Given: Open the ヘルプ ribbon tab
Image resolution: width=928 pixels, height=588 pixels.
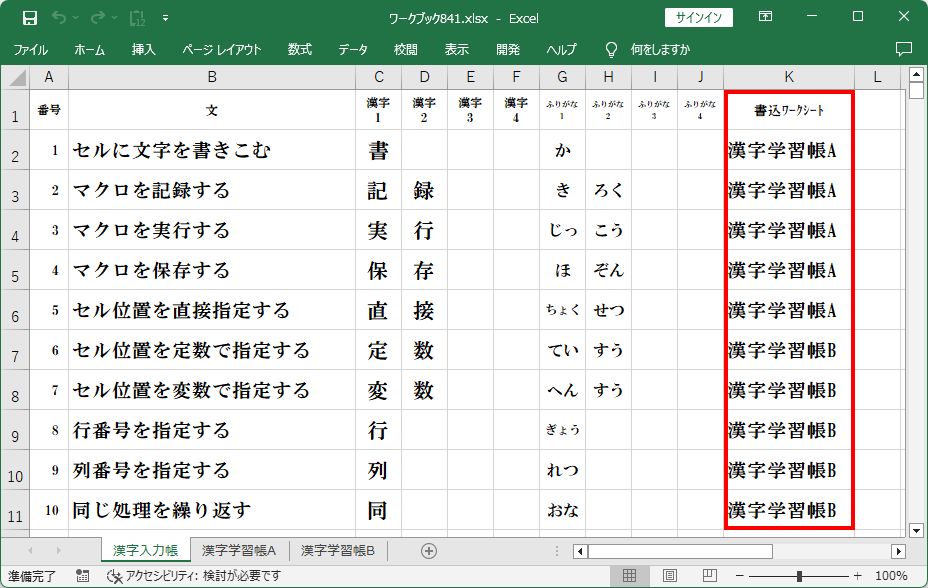Looking at the screenshot, I should 561,50.
